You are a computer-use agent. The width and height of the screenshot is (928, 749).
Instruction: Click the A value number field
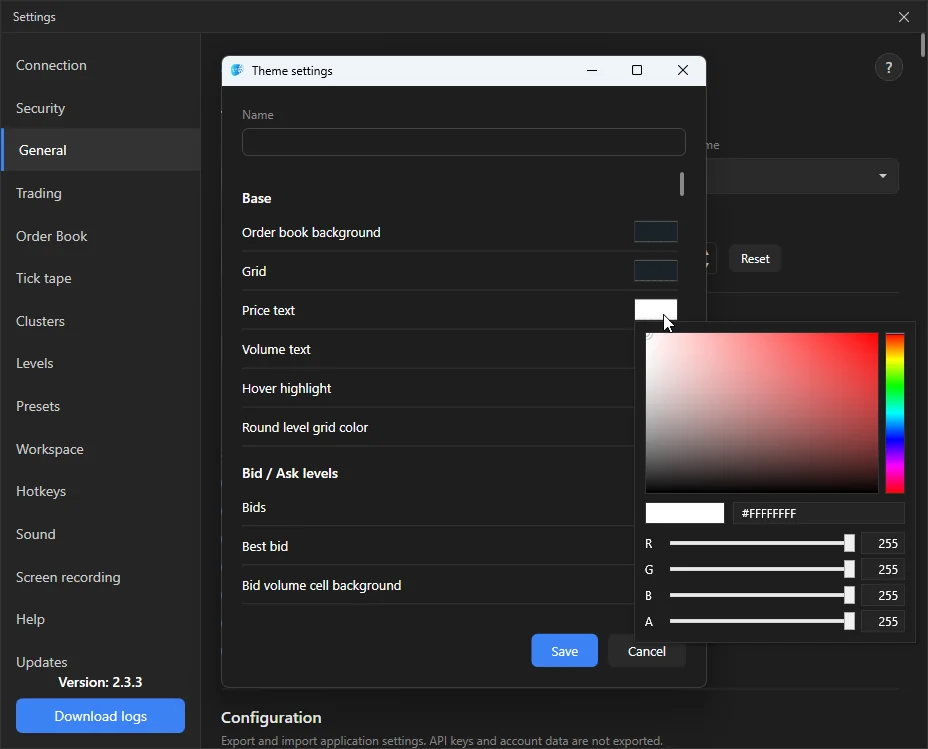(882, 621)
